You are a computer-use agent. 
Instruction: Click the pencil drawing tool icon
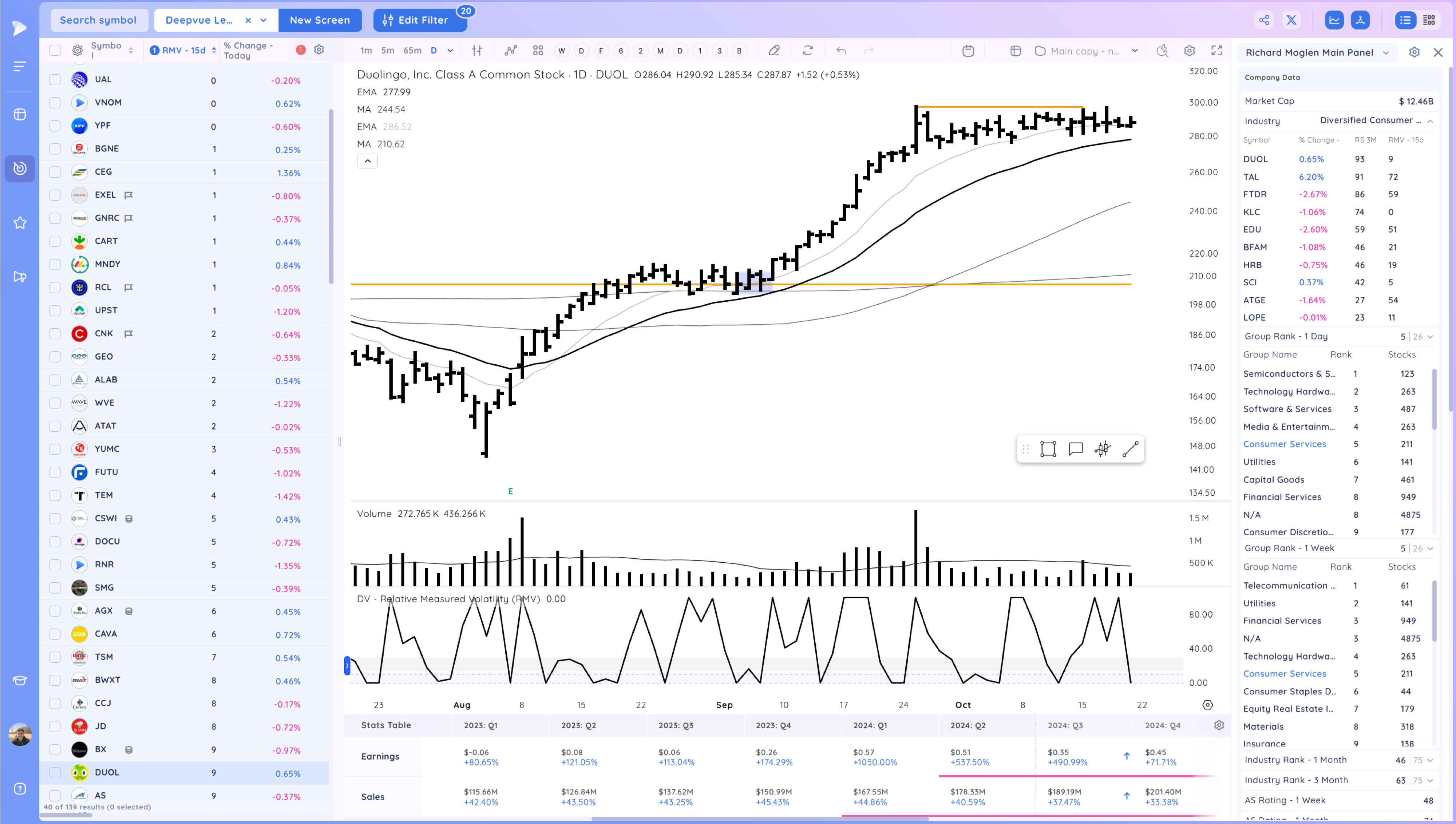click(774, 51)
